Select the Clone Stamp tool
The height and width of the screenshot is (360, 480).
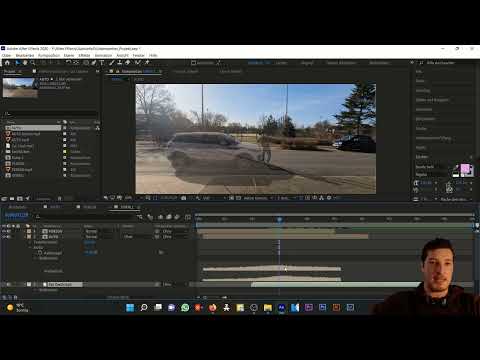coord(120,63)
